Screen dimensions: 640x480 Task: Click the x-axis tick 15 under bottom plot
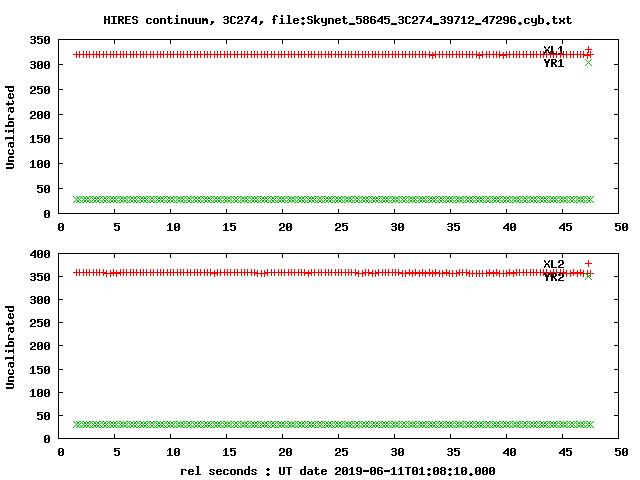pos(229,452)
